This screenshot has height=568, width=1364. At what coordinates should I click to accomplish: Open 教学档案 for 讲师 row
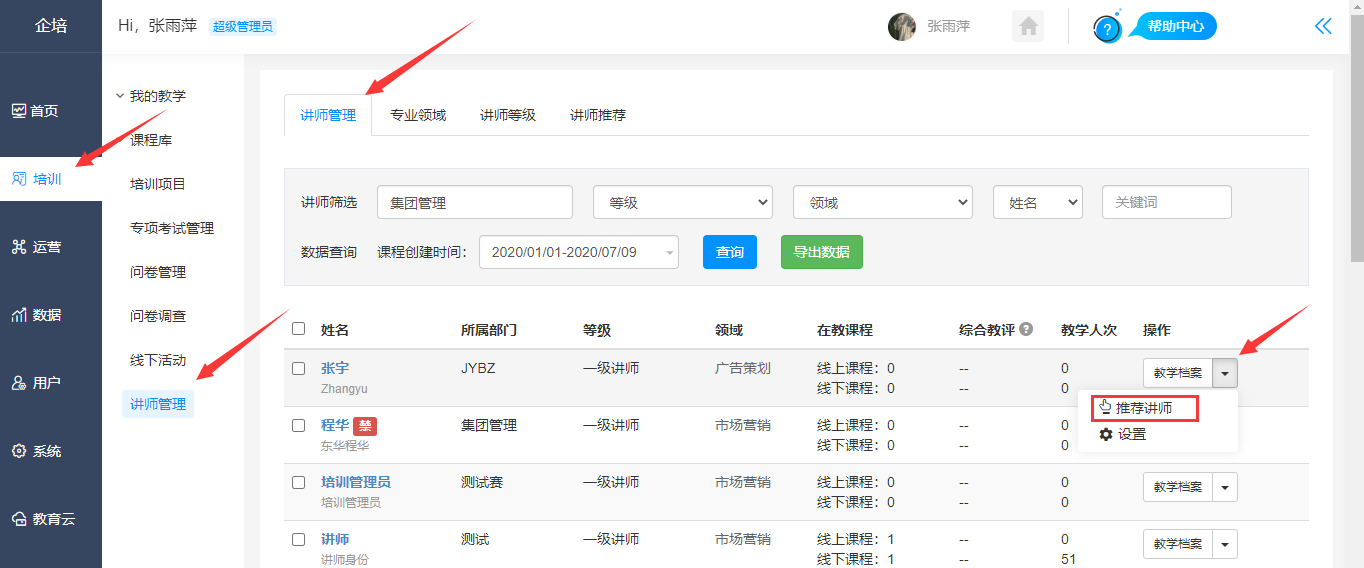coord(1178,544)
